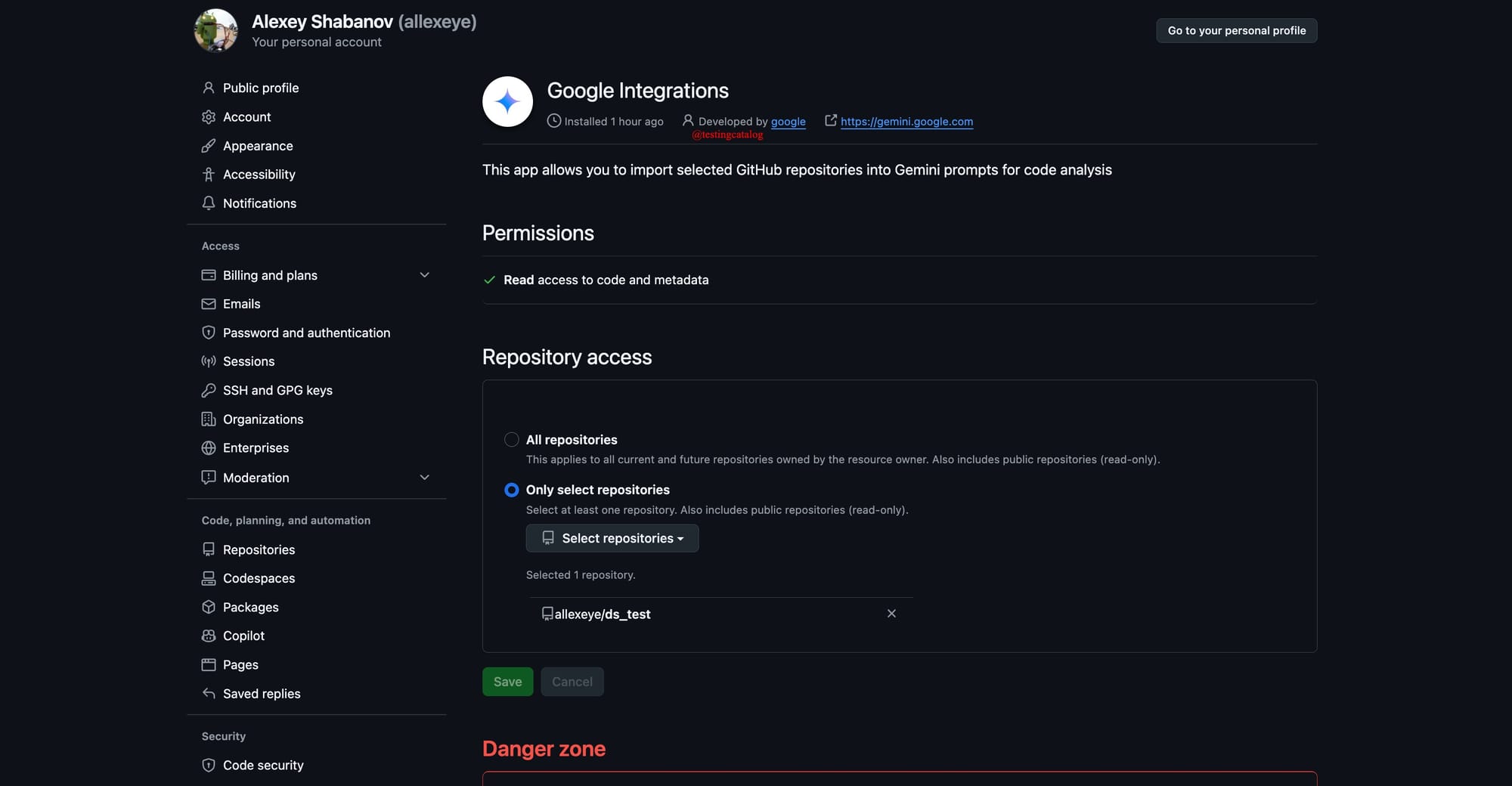
Task: Click the Enterprises globe icon
Action: [209, 448]
